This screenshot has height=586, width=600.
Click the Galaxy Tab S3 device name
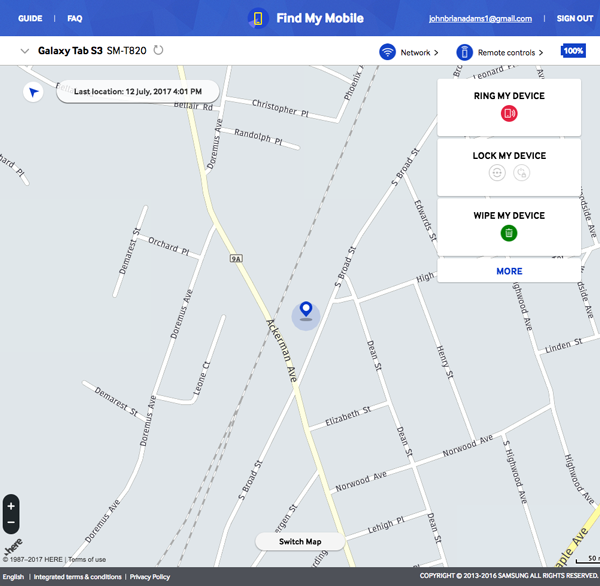point(70,51)
